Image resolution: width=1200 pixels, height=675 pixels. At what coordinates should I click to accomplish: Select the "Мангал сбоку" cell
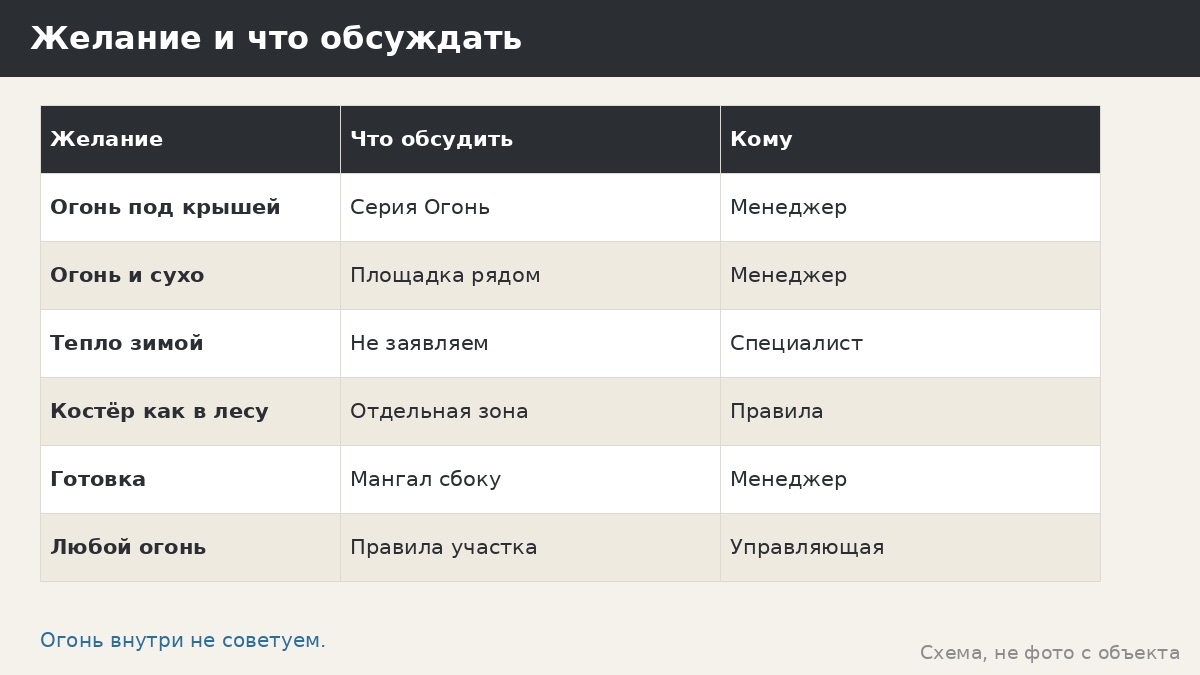coord(530,479)
